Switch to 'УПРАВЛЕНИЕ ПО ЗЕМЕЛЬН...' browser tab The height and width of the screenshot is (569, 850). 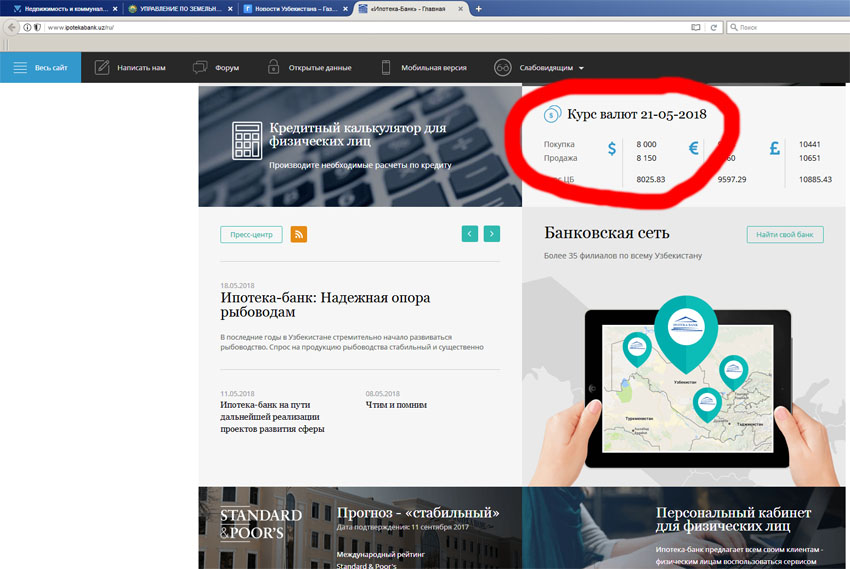[174, 8]
